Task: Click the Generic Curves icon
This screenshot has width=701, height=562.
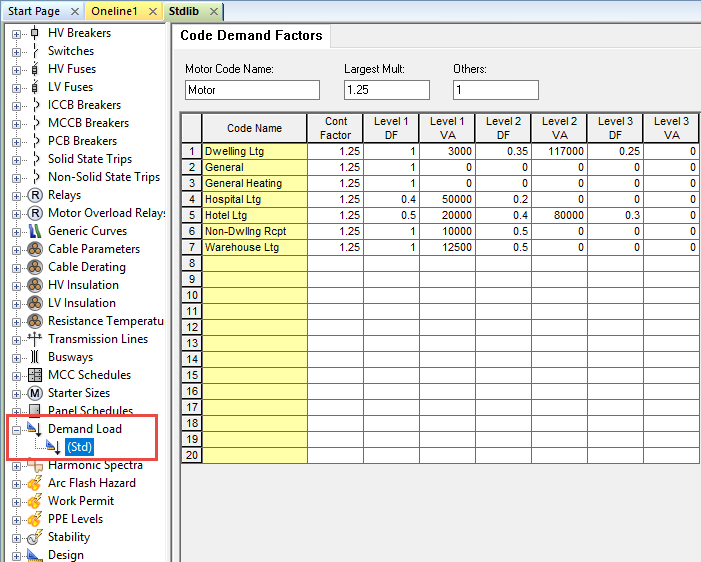Action: (35, 231)
